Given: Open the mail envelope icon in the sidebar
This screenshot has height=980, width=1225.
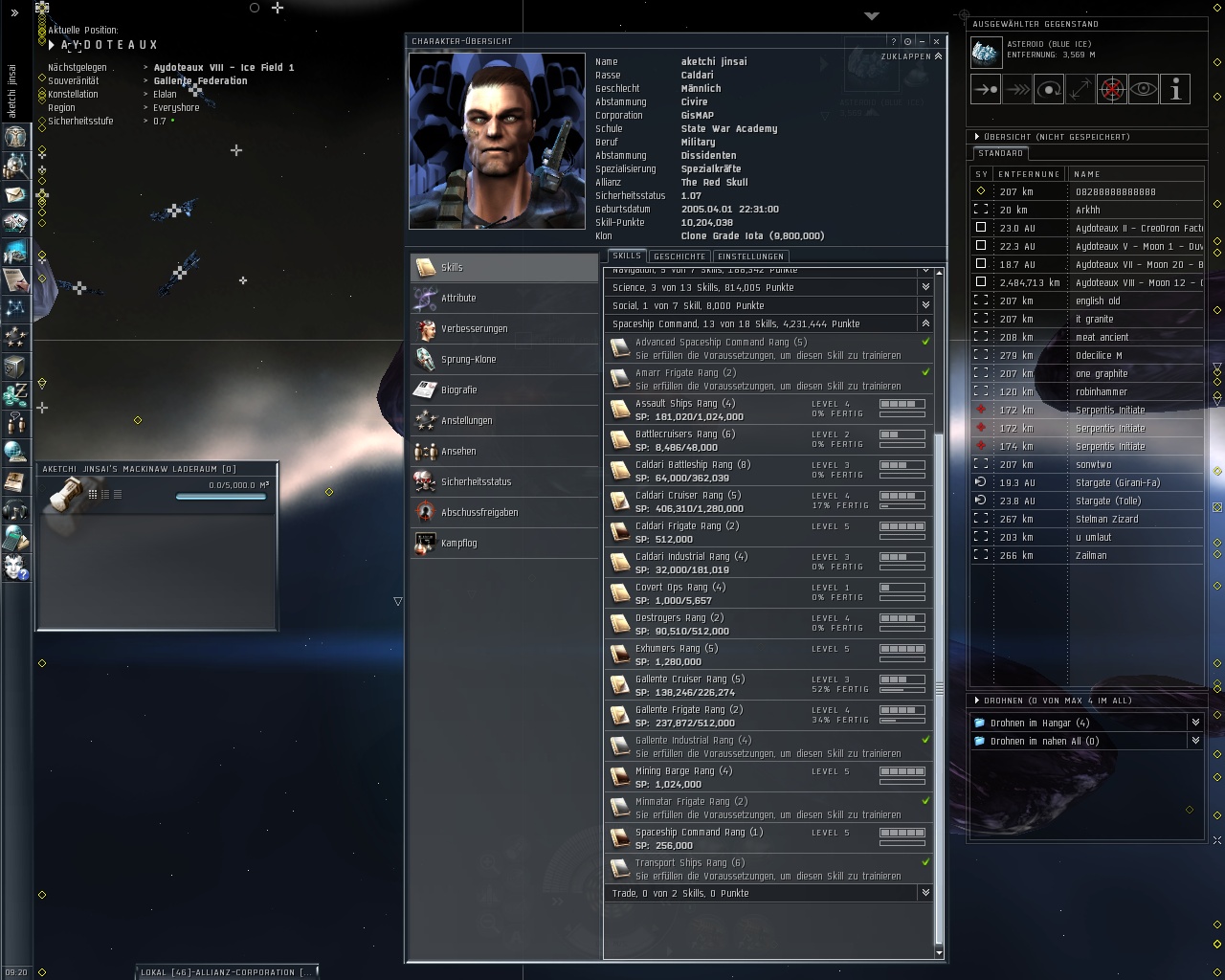Looking at the screenshot, I should [15, 194].
